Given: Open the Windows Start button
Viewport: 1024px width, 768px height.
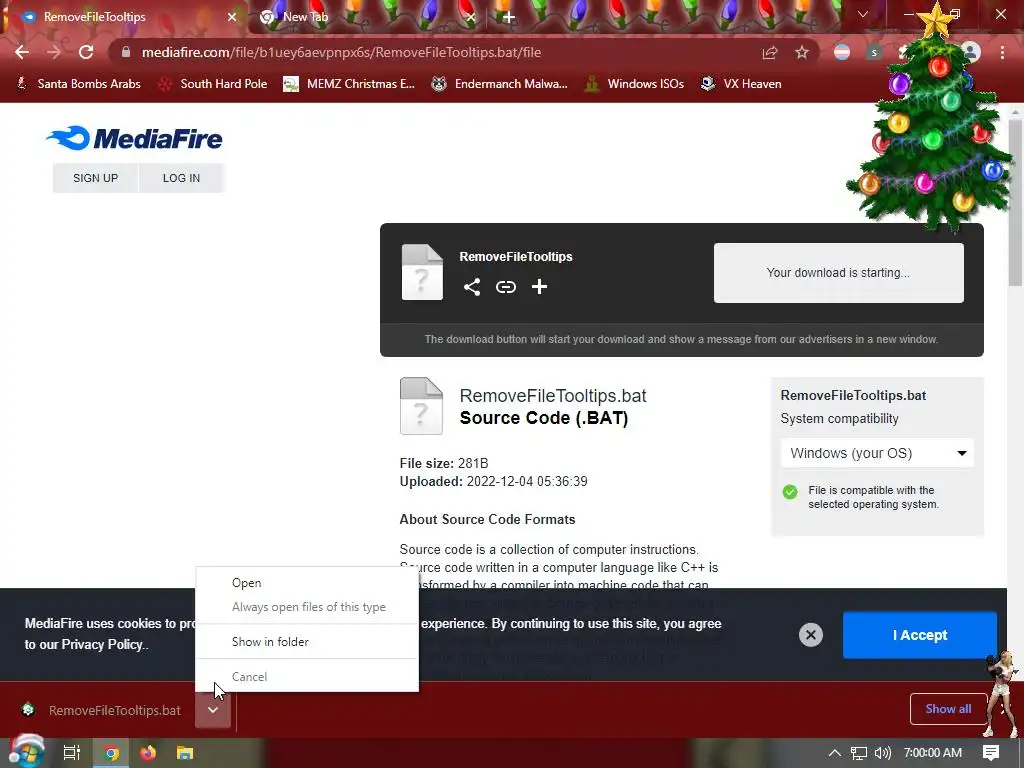Looking at the screenshot, I should click(x=26, y=752).
